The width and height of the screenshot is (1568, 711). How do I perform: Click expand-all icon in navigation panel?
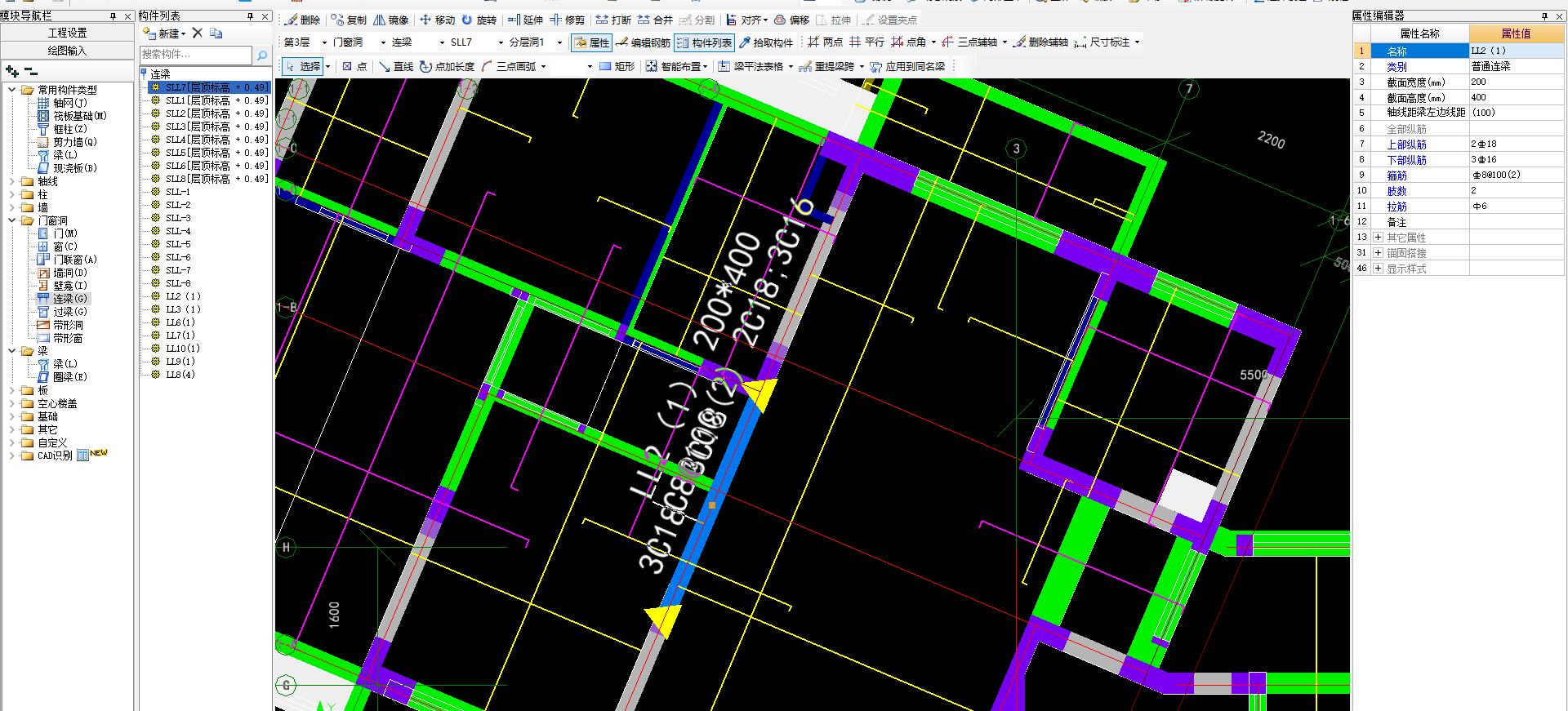pyautogui.click(x=12, y=72)
